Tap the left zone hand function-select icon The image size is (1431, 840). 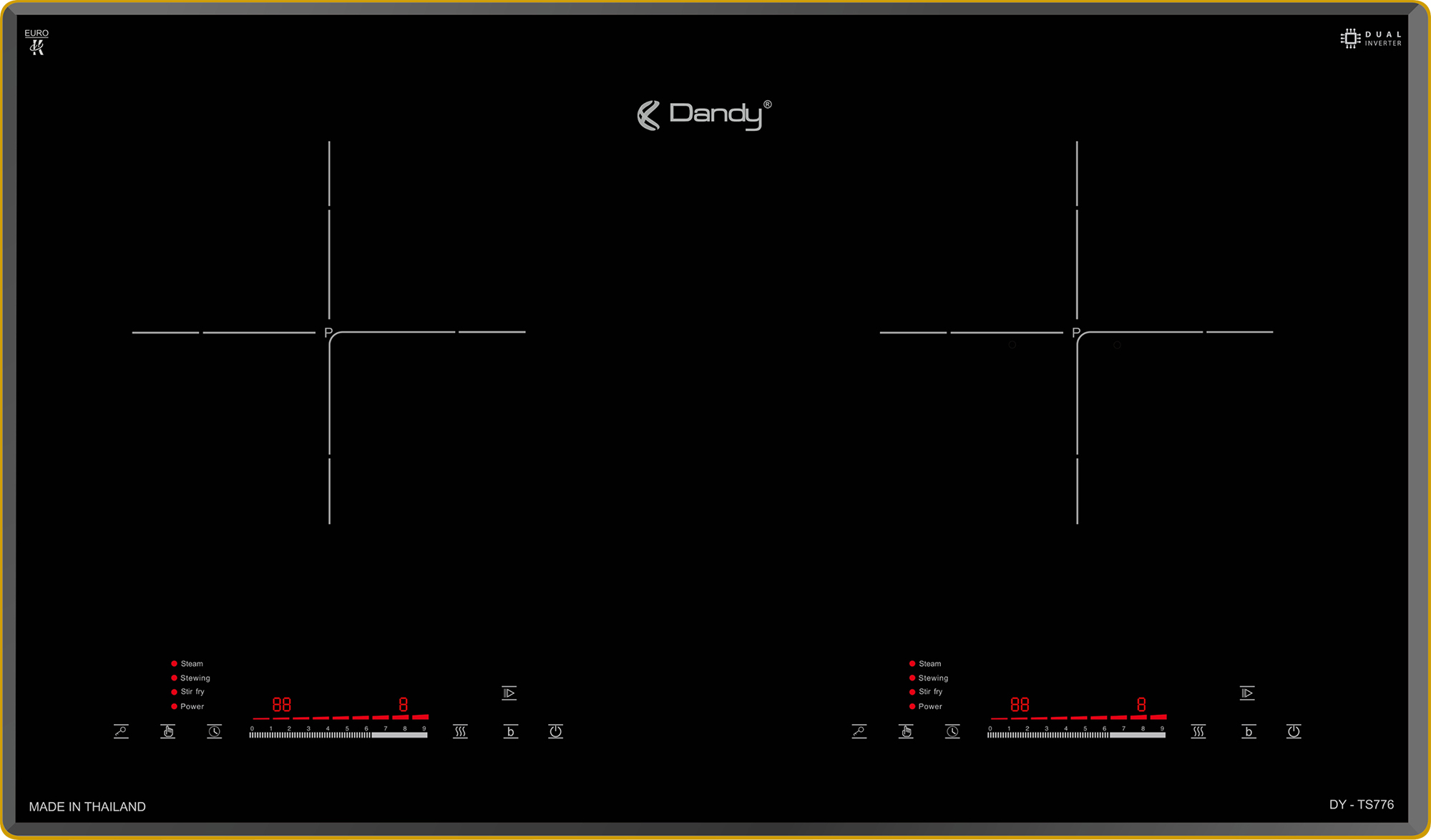pyautogui.click(x=168, y=731)
